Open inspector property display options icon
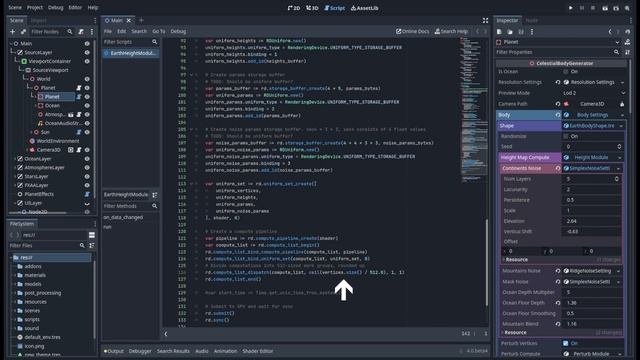 point(627,52)
